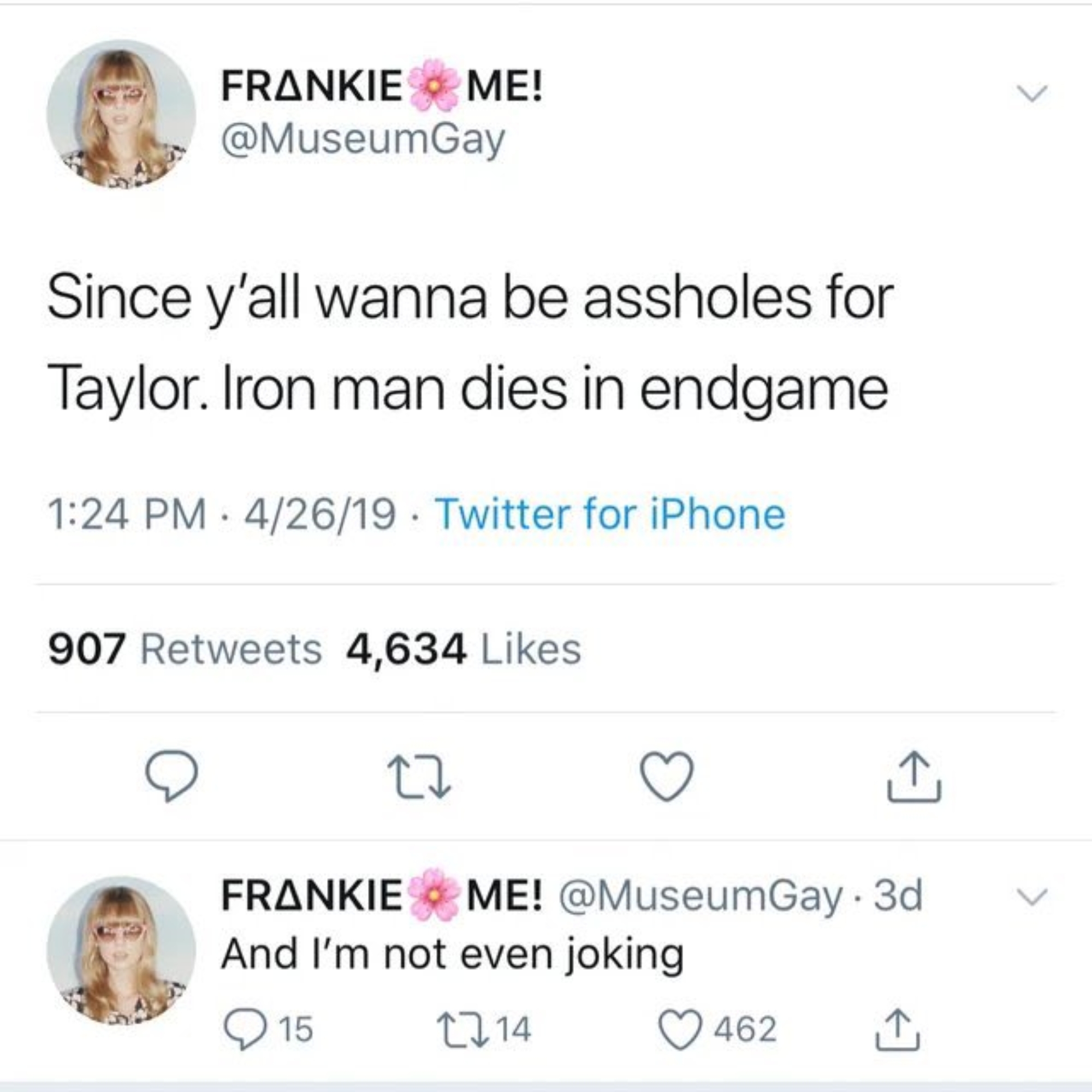Open the main tweet's profile picture
This screenshot has height=1092, width=1092.
tap(121, 114)
